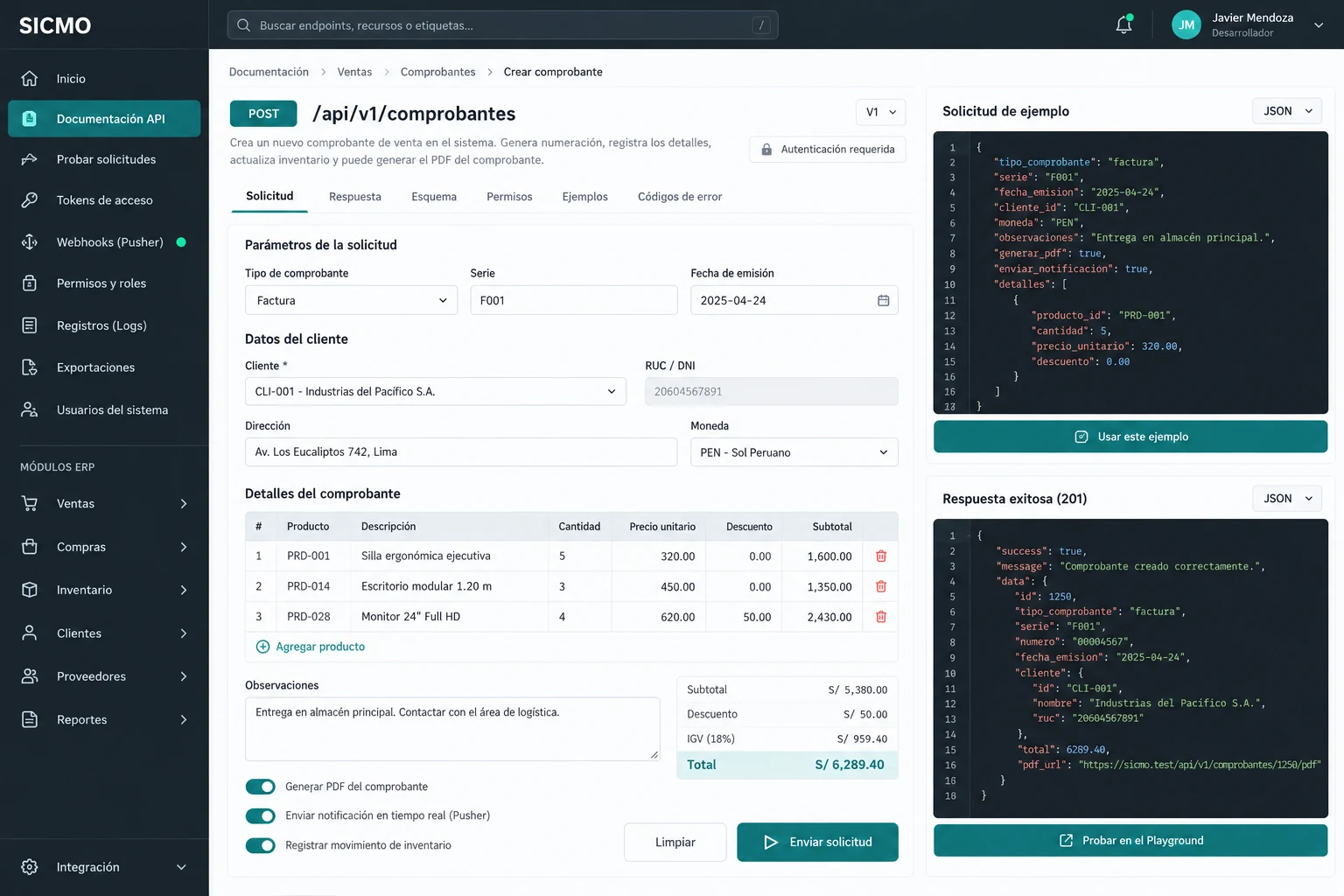This screenshot has height=896, width=1344.
Task: Switch to the Permisos tab
Action: 509,197
